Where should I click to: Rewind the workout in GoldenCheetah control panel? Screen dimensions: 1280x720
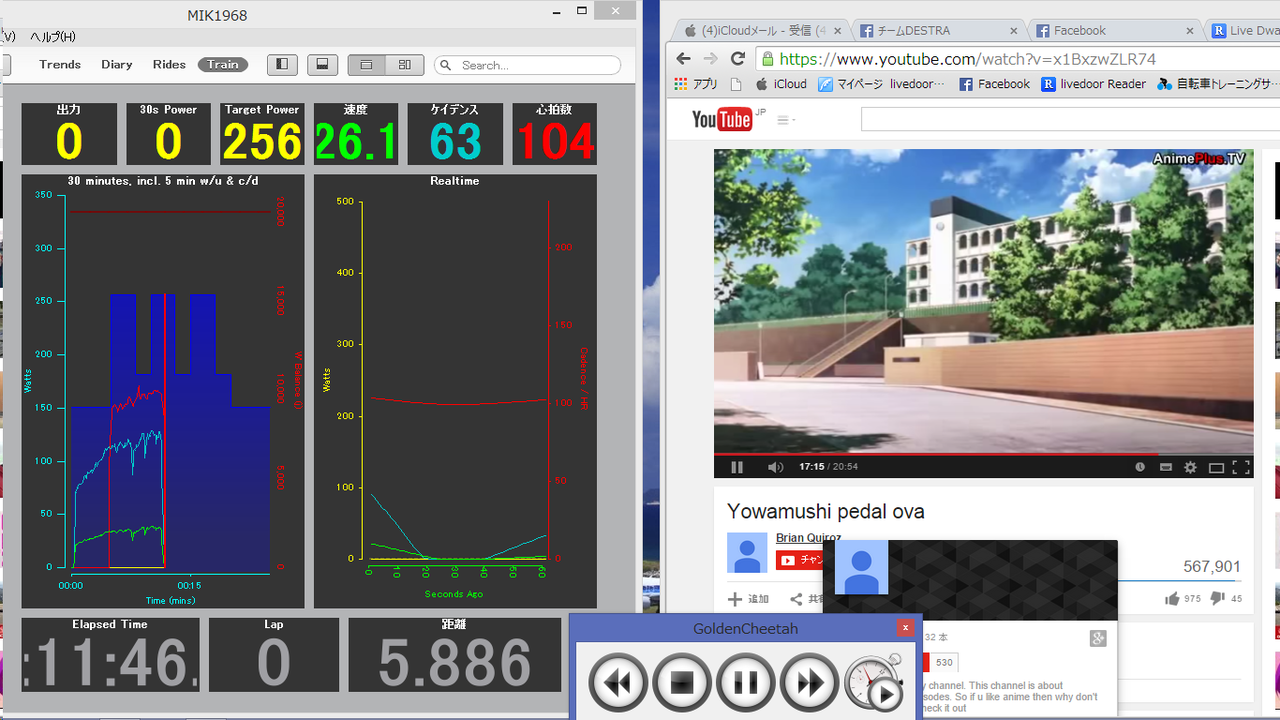point(618,683)
